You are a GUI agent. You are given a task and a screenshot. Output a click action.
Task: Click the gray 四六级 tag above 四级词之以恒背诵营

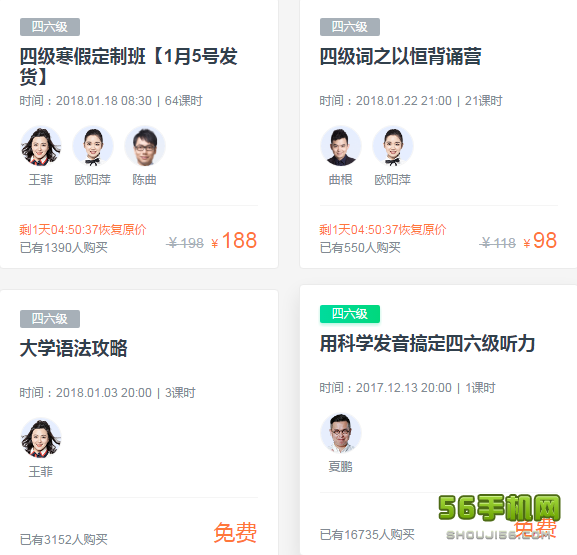click(x=350, y=27)
